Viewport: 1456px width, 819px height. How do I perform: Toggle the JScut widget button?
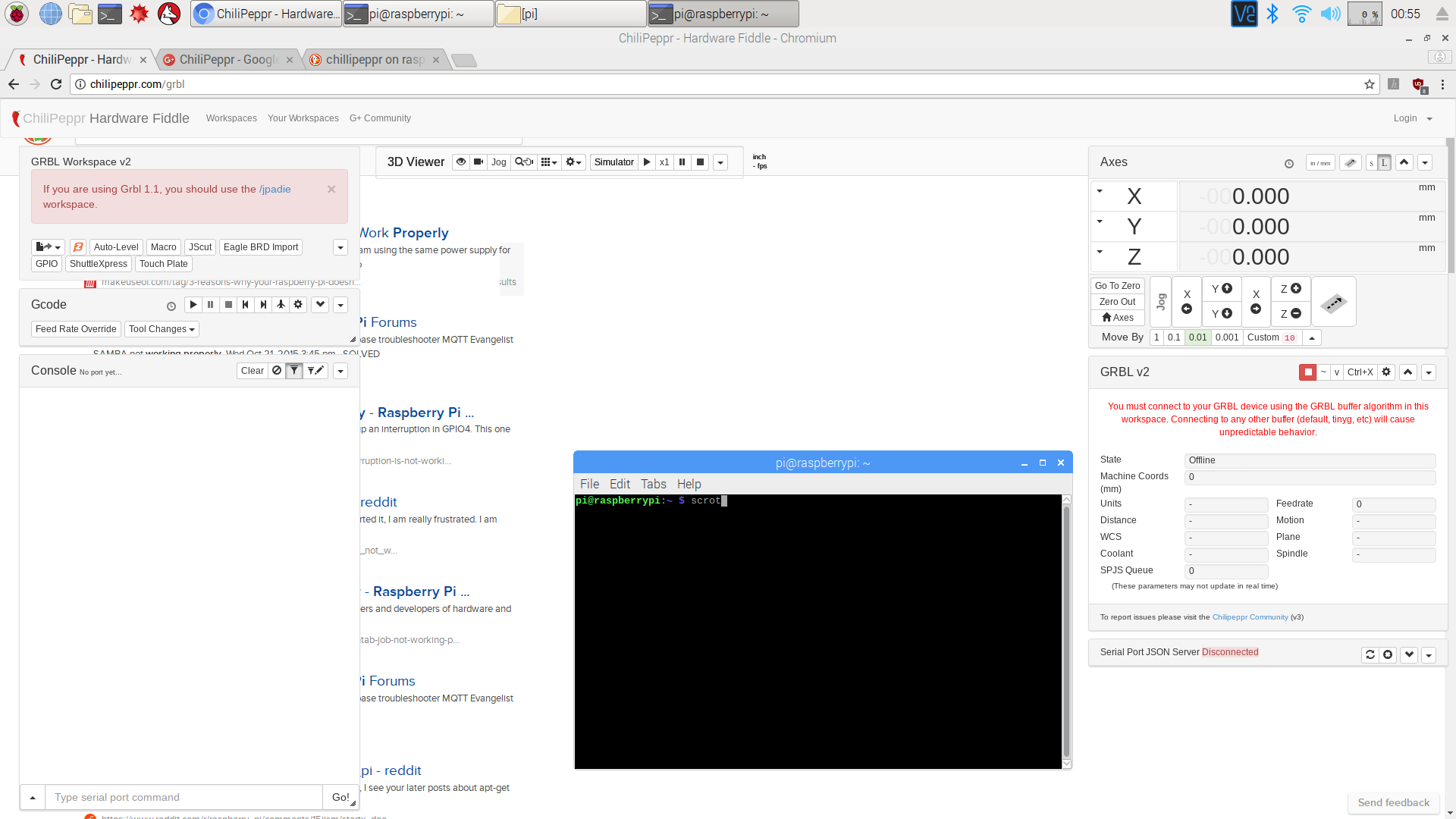point(200,247)
